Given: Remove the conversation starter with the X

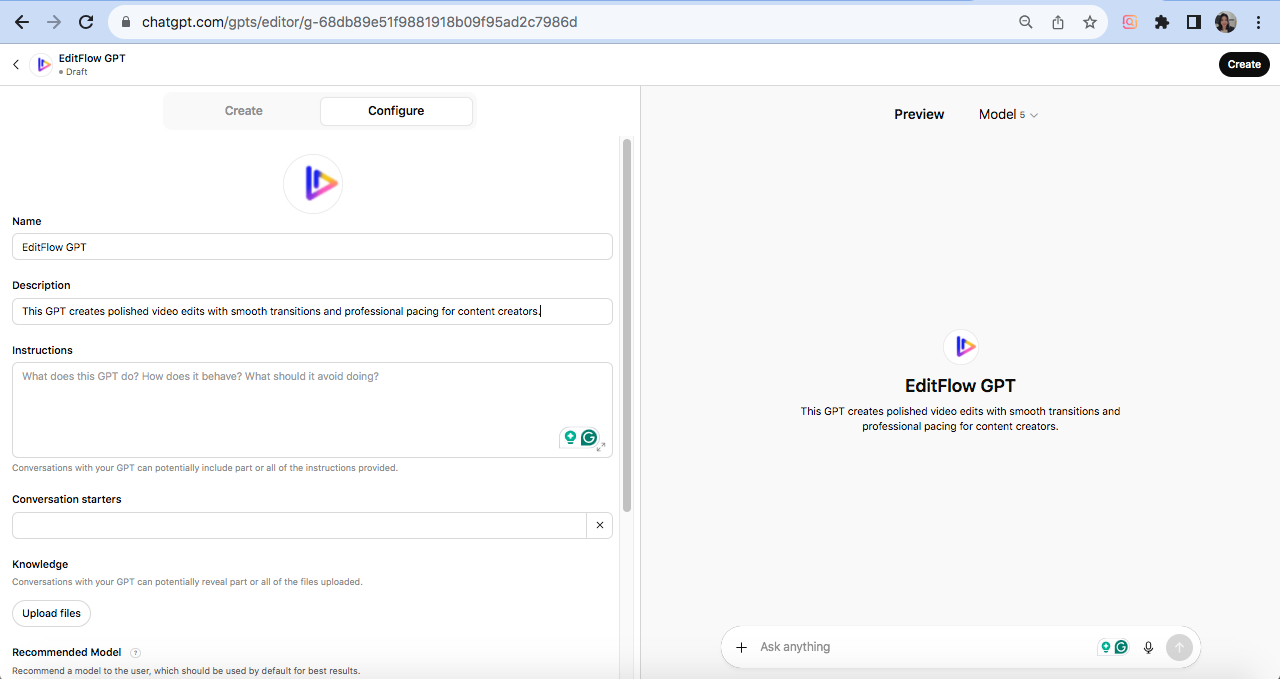Looking at the screenshot, I should point(600,525).
